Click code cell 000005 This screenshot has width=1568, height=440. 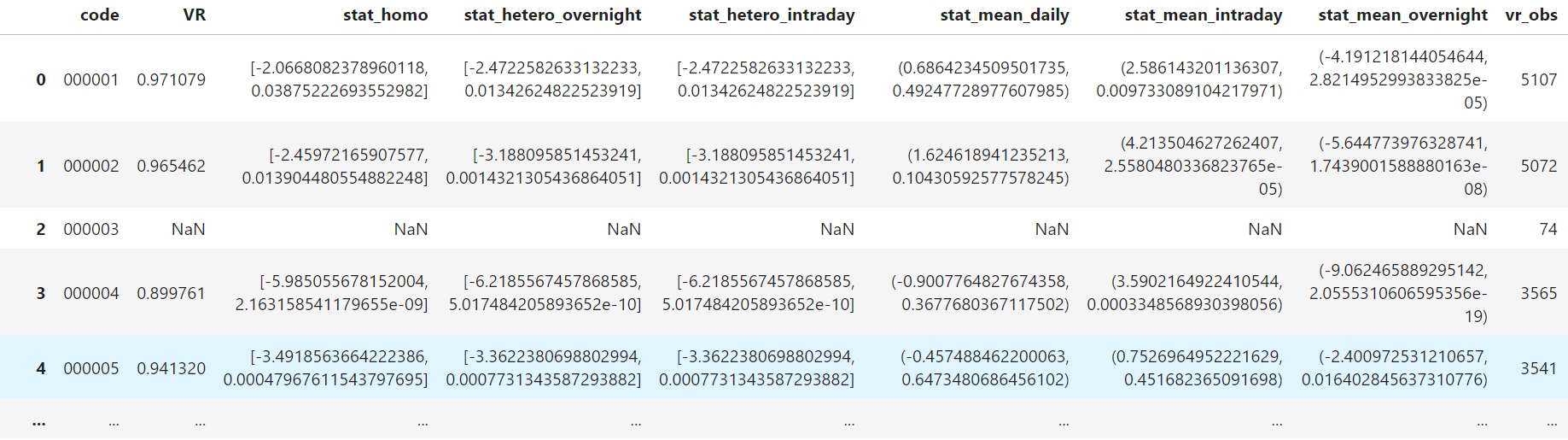click(90, 368)
